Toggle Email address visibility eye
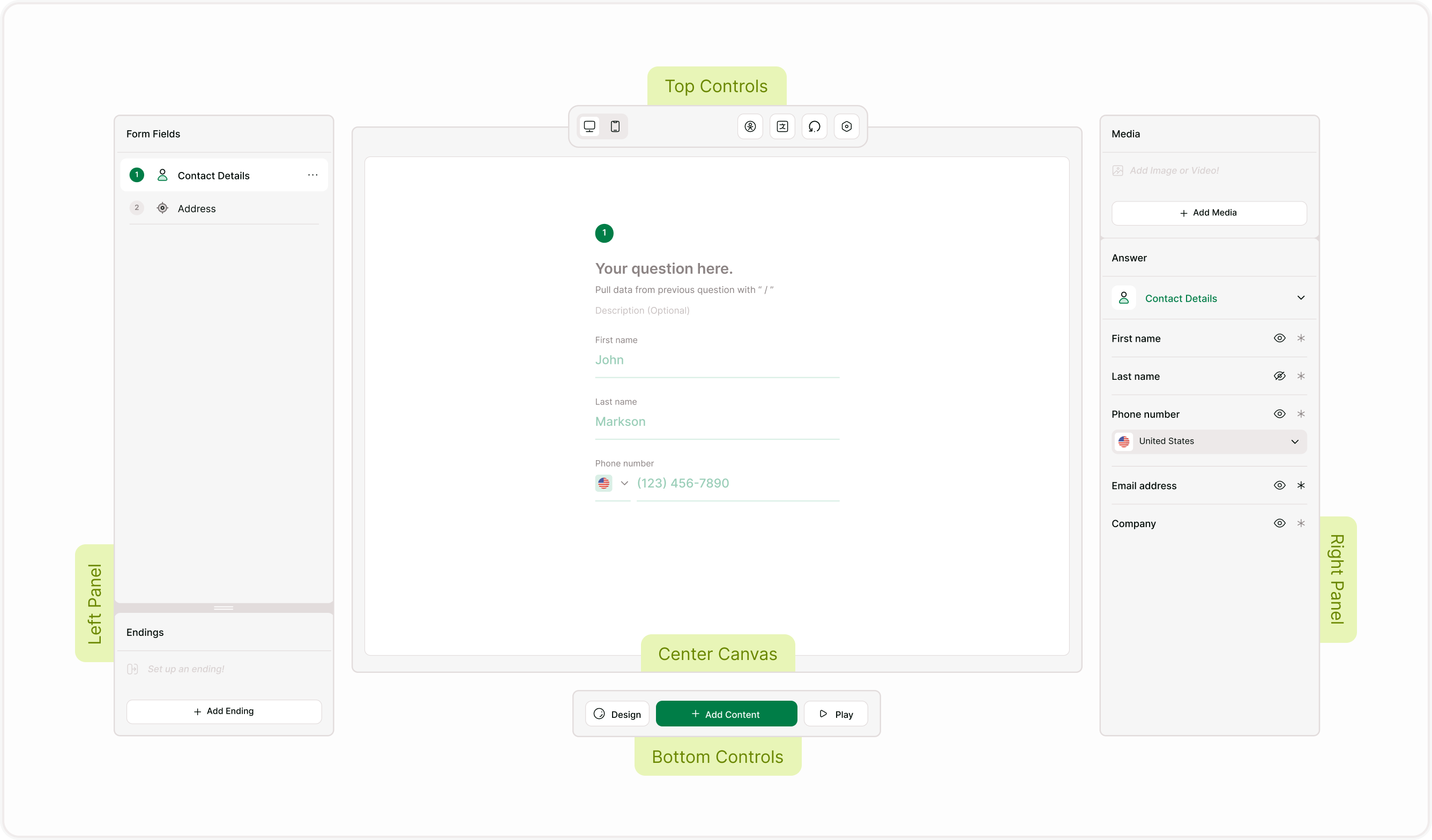This screenshot has height=840, width=1432. click(x=1279, y=485)
